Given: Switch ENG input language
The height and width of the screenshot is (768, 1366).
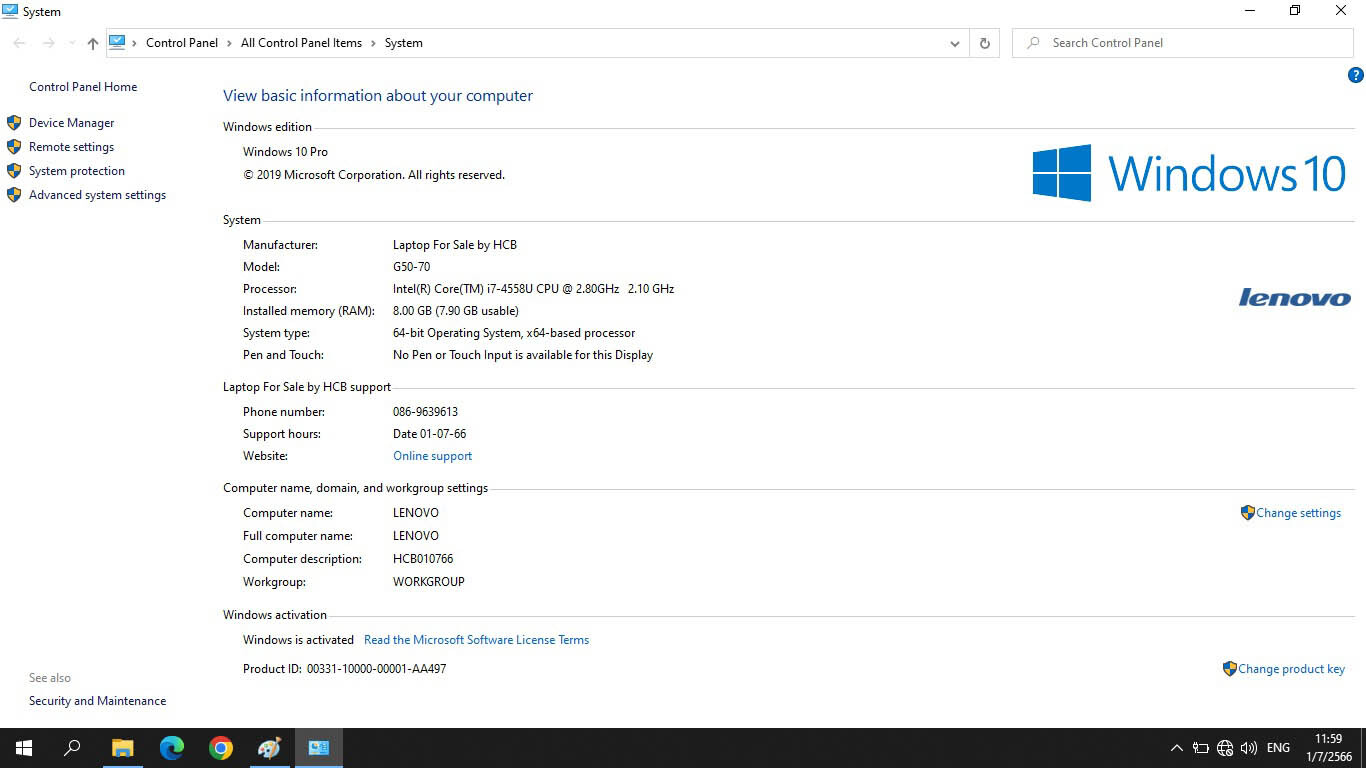Looking at the screenshot, I should [1278, 748].
